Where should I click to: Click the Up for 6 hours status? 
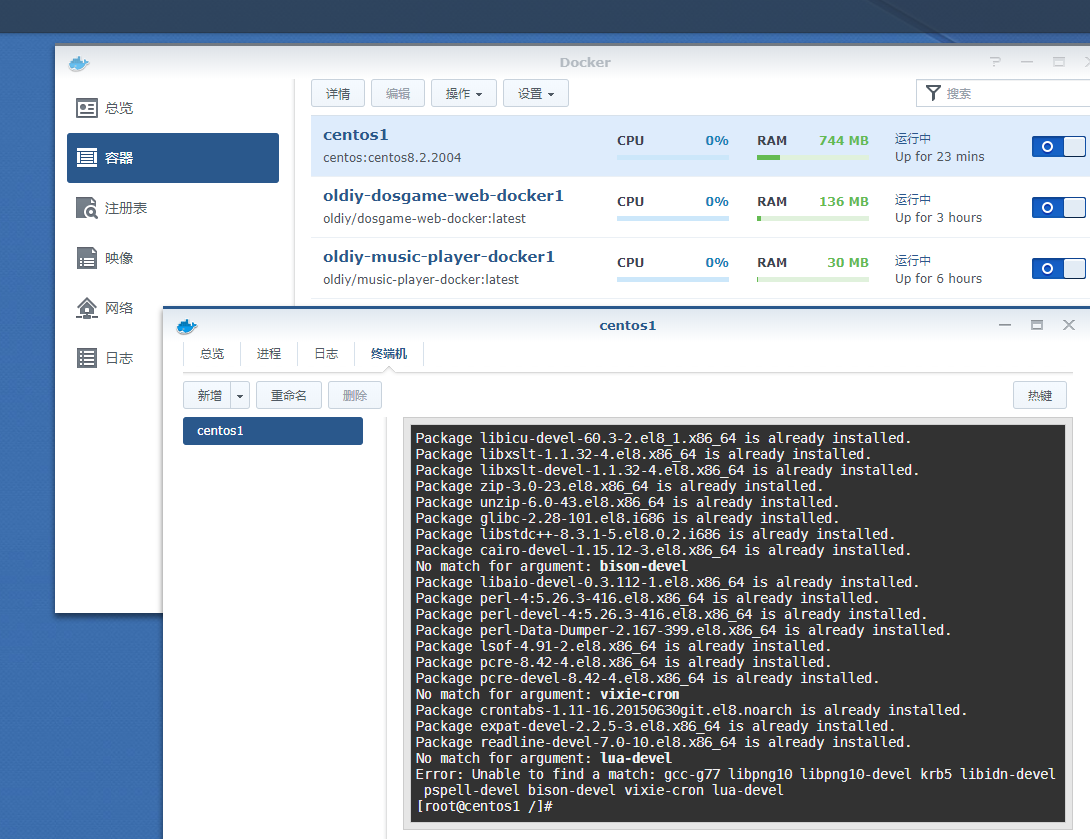click(938, 279)
